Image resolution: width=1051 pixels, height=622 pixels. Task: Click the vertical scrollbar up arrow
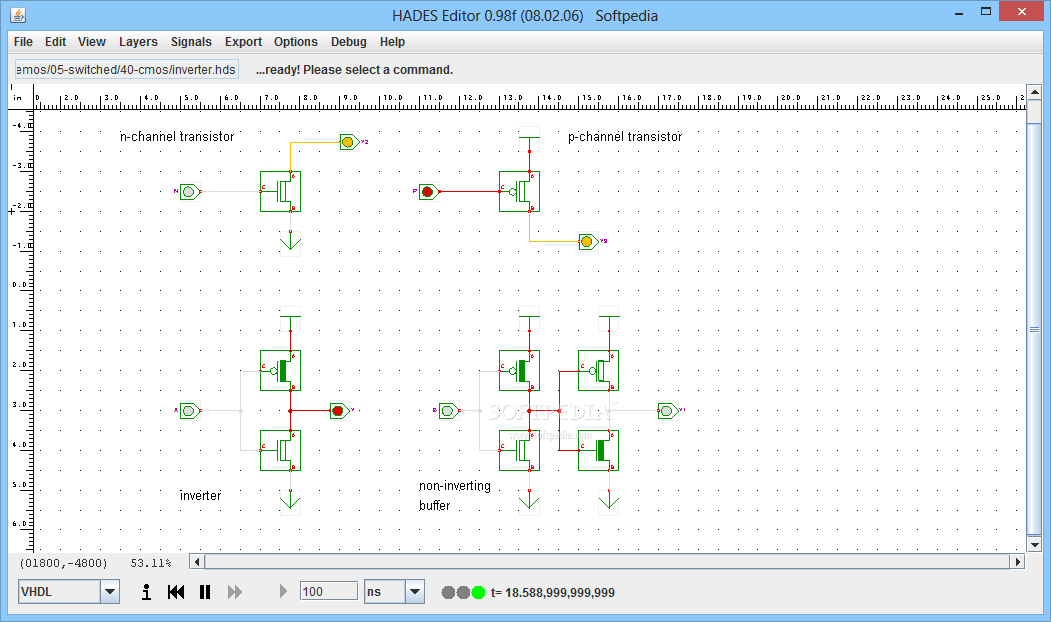point(1034,92)
